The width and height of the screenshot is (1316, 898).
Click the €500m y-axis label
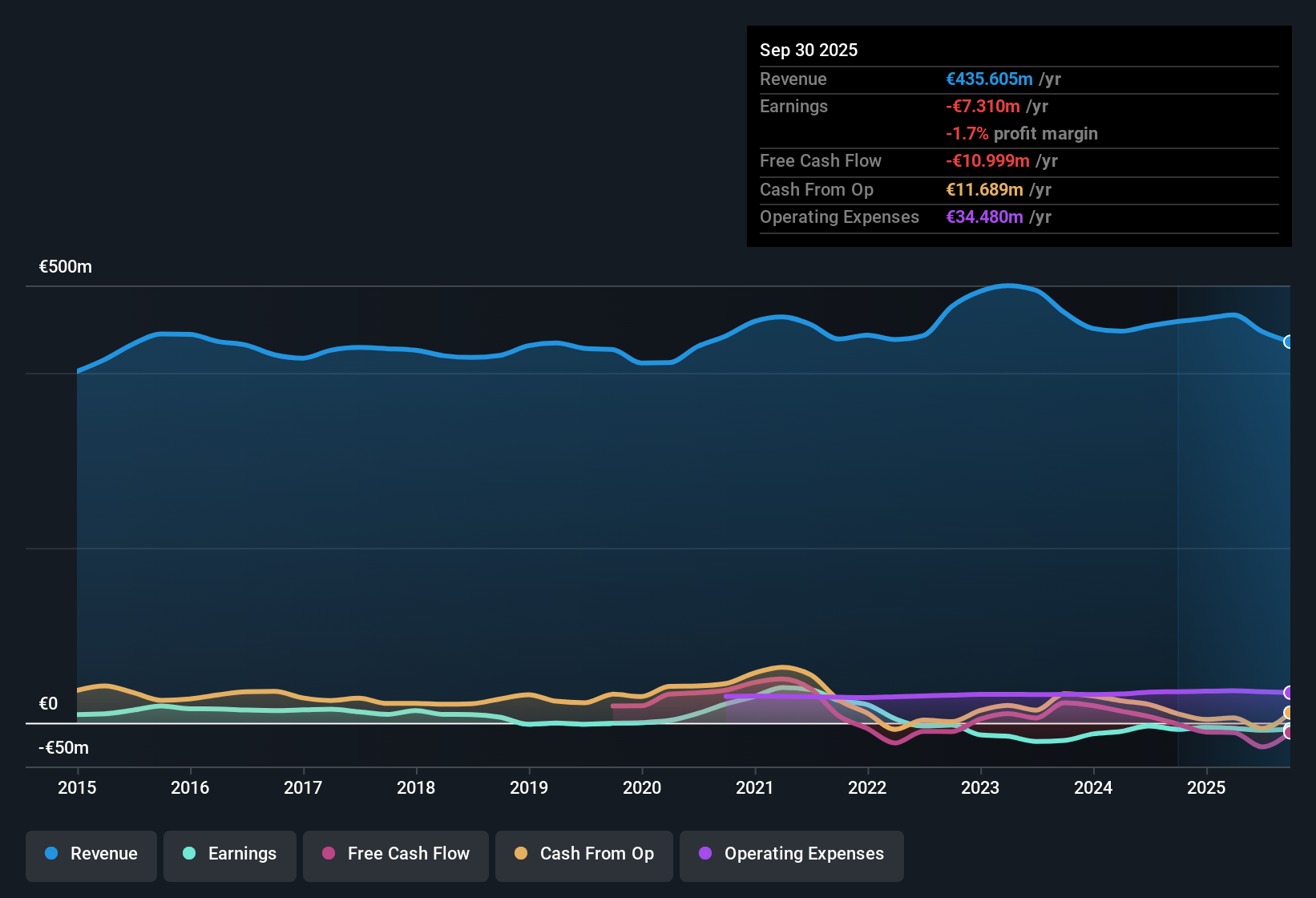(x=66, y=266)
